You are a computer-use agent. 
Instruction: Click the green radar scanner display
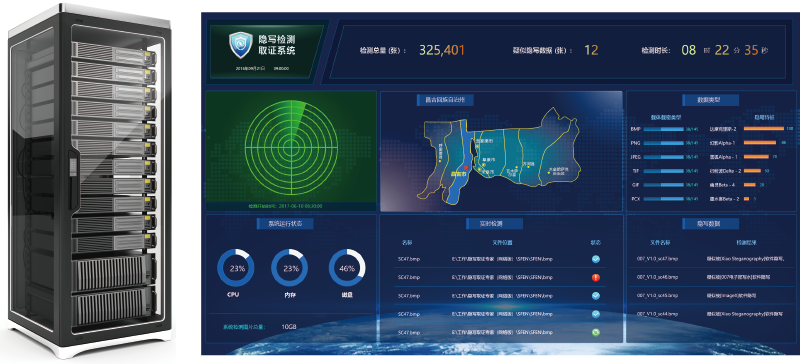tap(291, 148)
